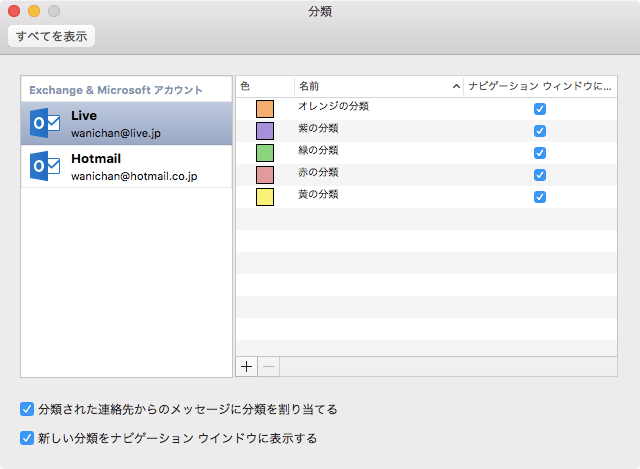Screen dimensions: 640x469
Task: Click the plus icon to add a category
Action: pyautogui.click(x=247, y=366)
